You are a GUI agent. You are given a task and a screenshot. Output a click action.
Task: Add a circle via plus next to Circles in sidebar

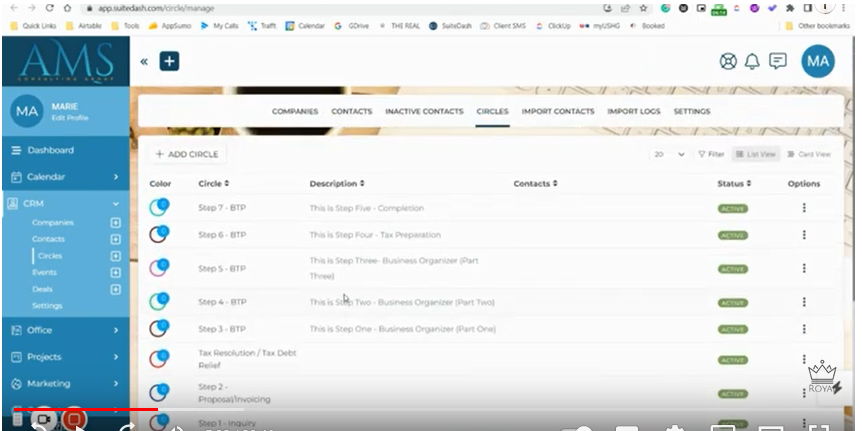[x=115, y=256]
